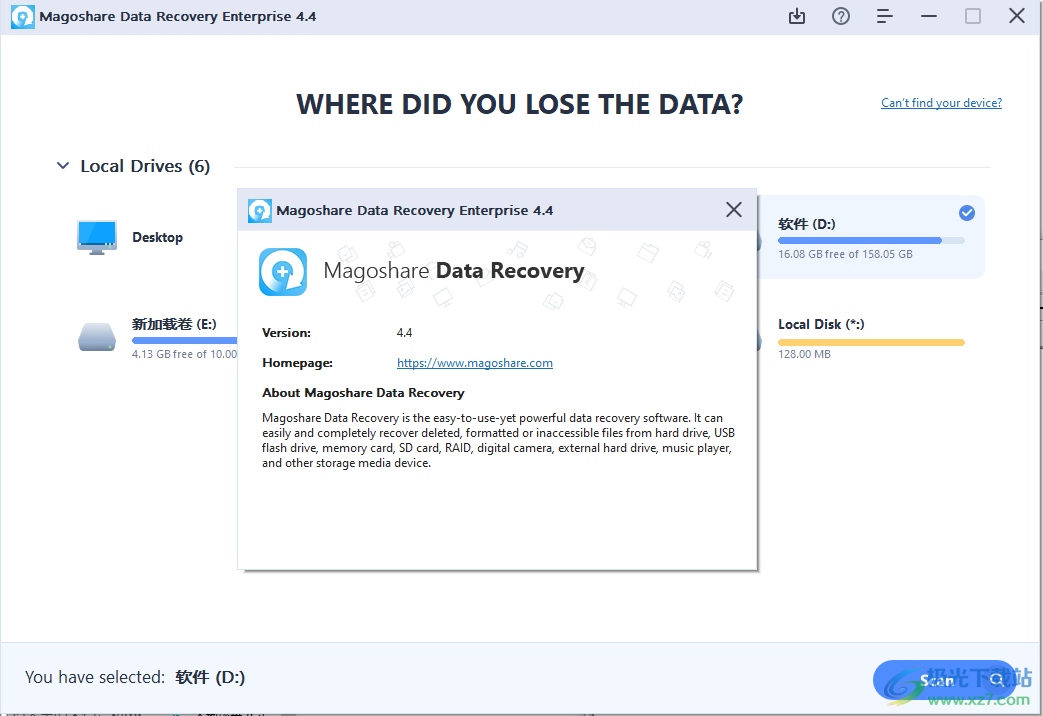Screen dimensions: 1043x716
Task: Click the Desktop label
Action: (x=158, y=238)
